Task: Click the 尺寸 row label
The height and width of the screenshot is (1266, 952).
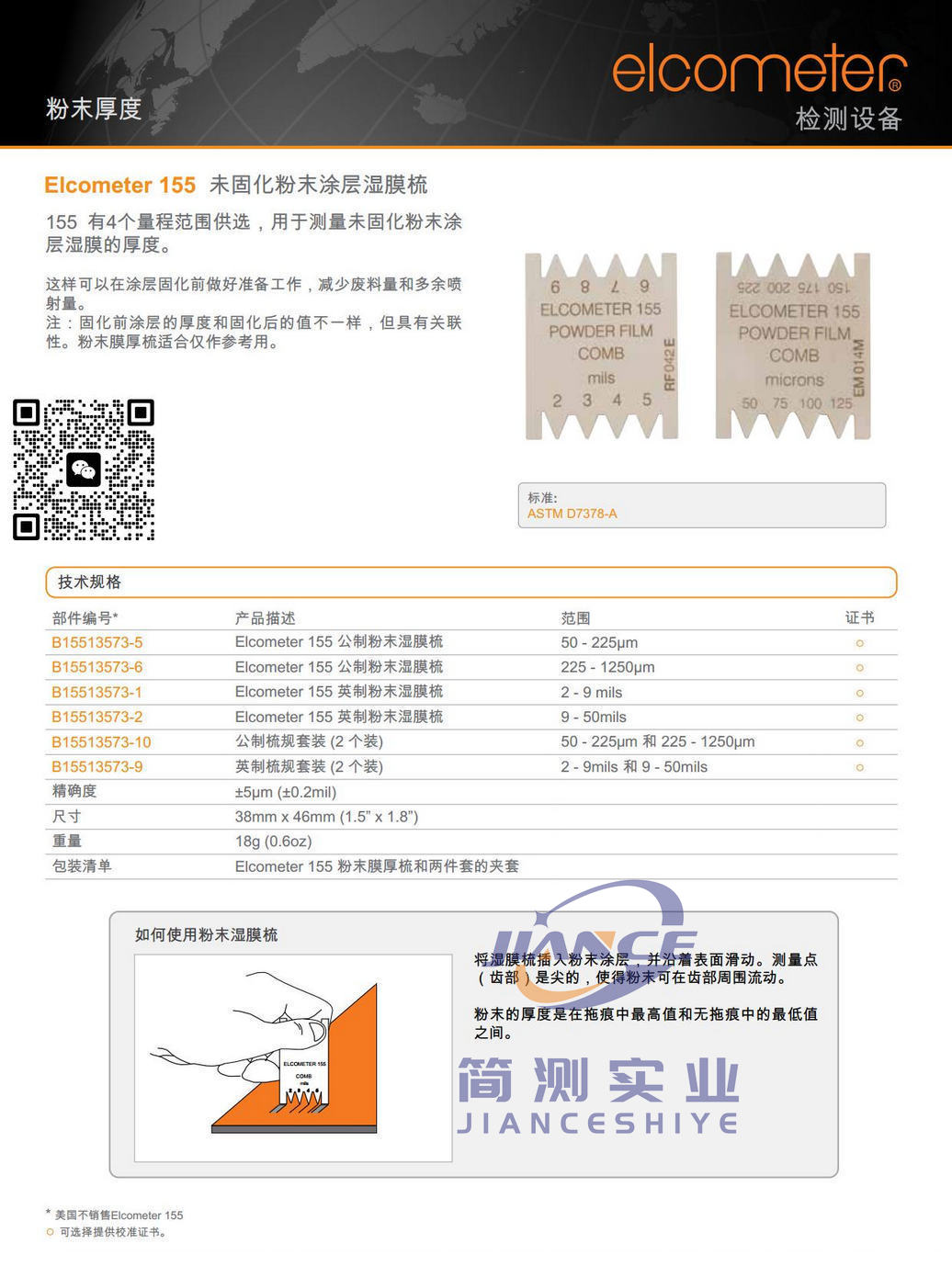Action: pos(67,816)
